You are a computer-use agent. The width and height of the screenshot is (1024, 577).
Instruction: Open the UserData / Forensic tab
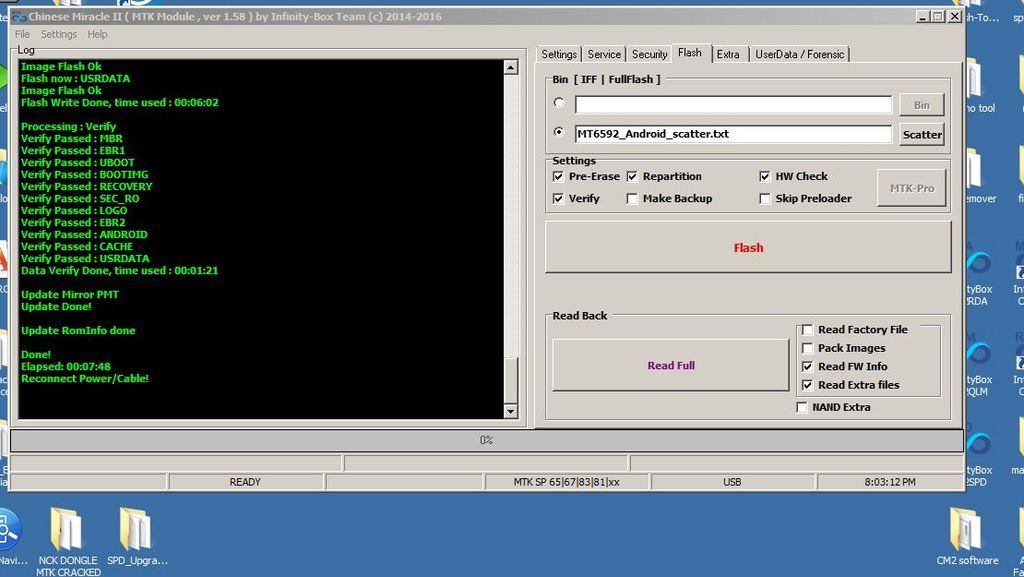click(799, 54)
